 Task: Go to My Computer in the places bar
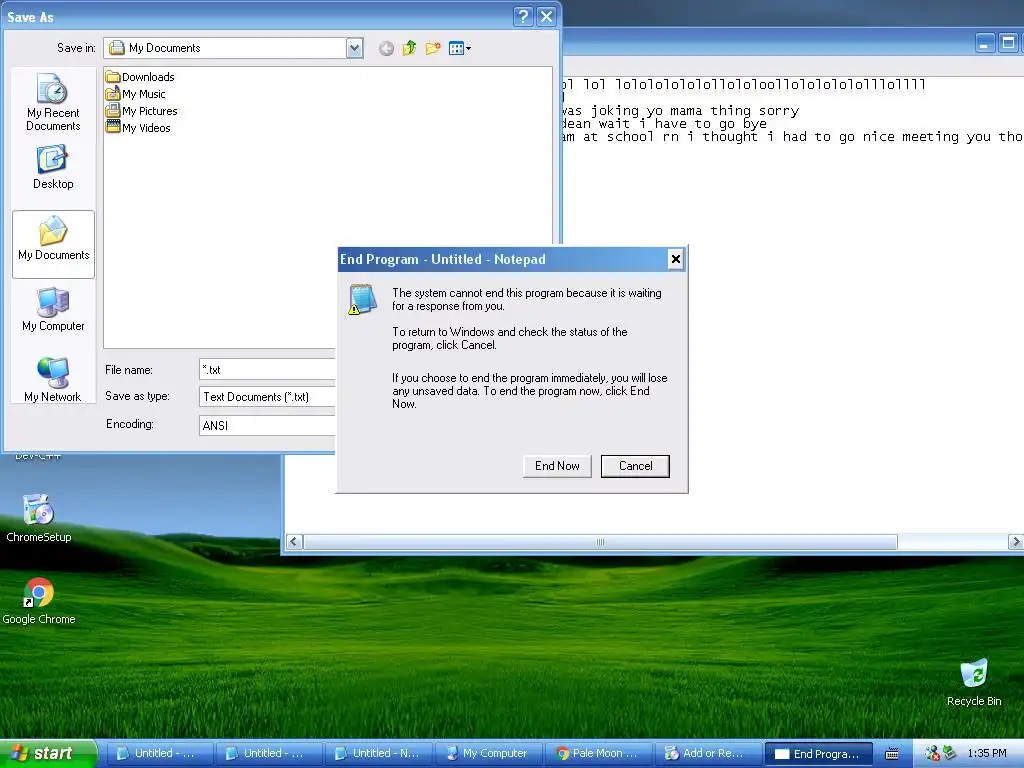point(53,309)
